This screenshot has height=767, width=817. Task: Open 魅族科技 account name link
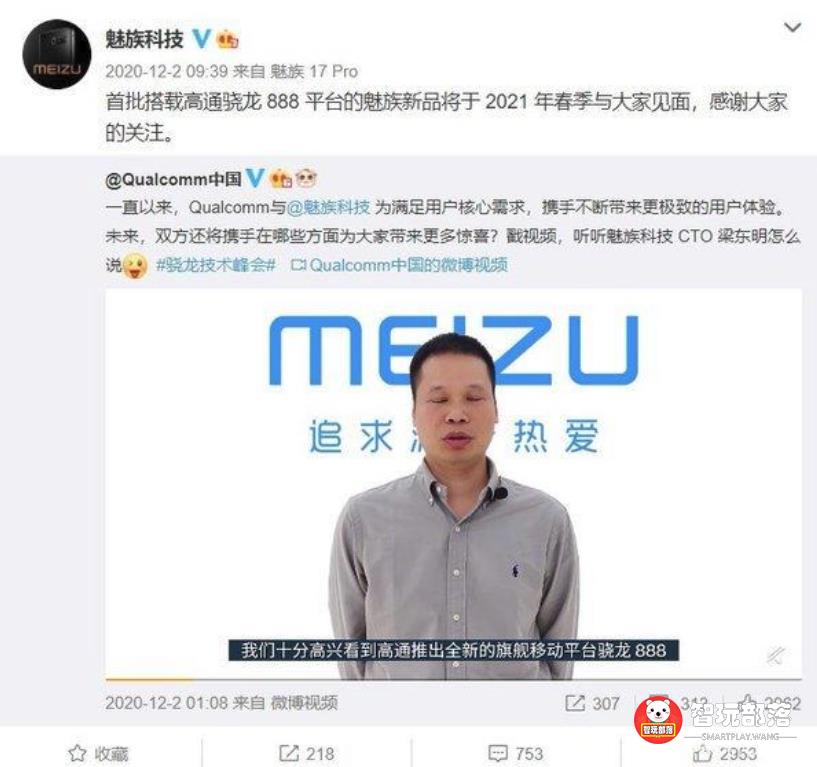144,39
